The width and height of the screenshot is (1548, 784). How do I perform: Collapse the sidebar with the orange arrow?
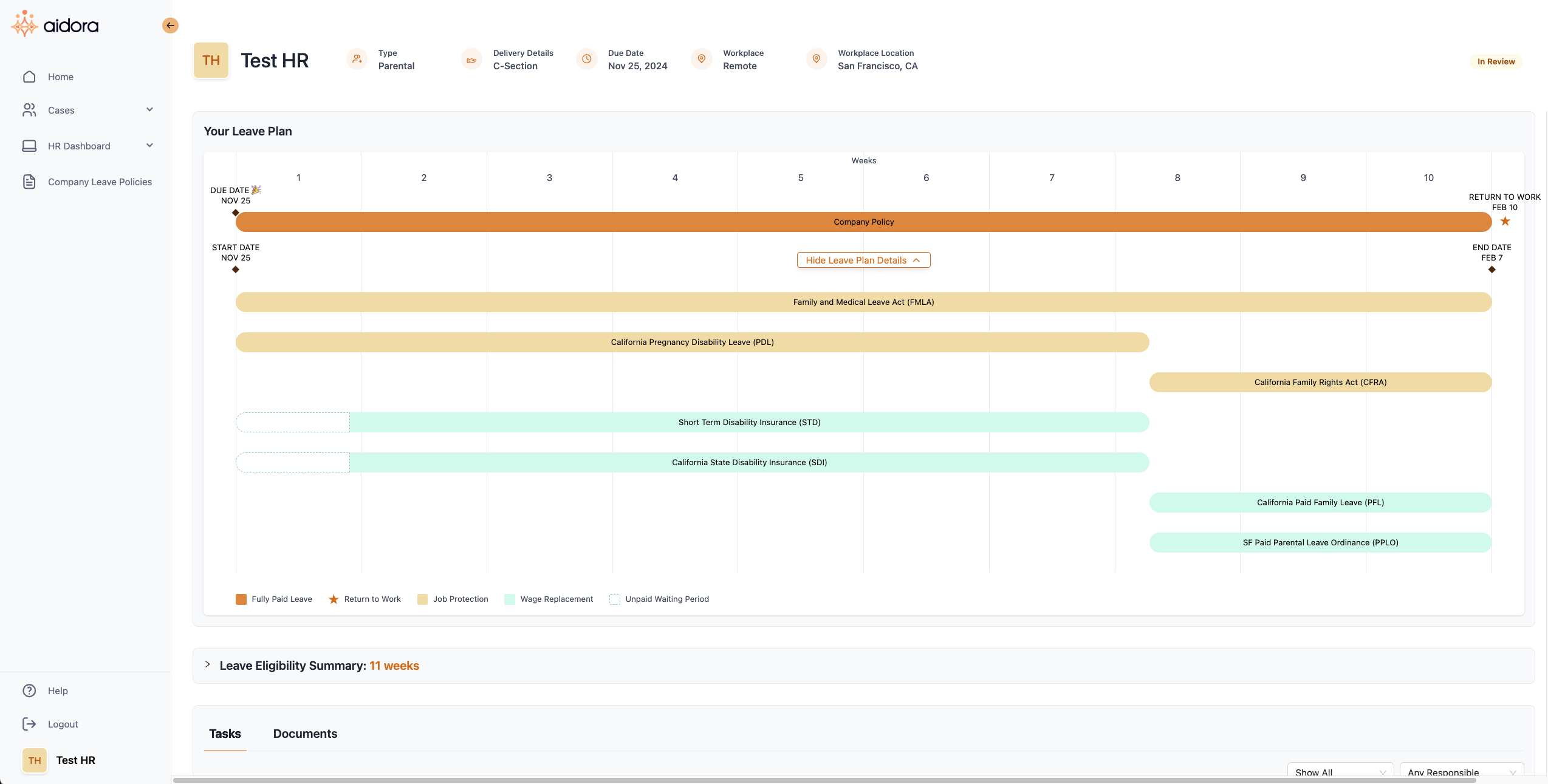(x=170, y=26)
